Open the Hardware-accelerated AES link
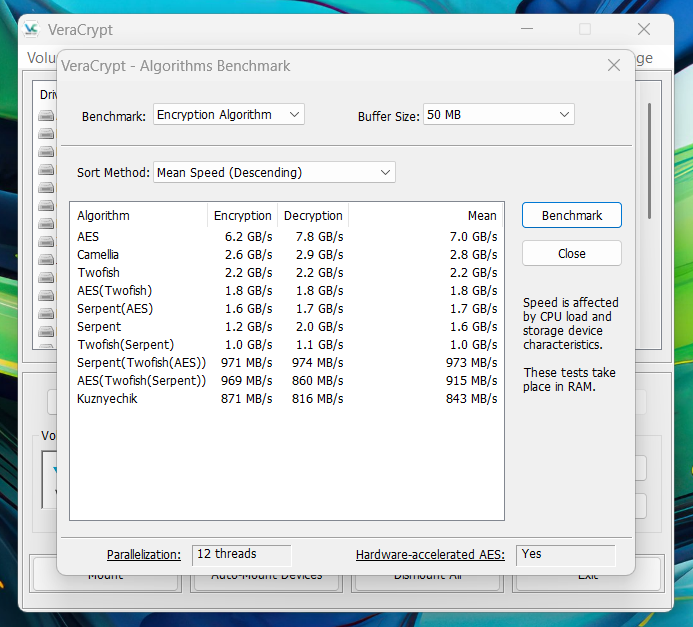 430,555
